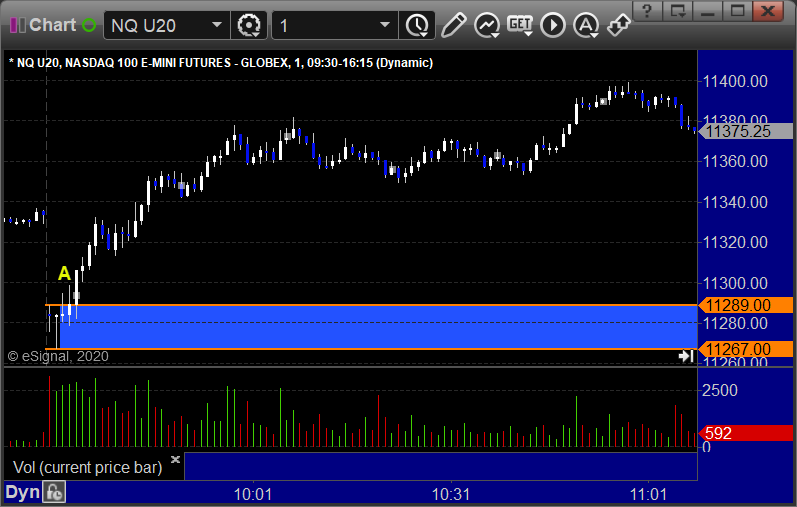The height and width of the screenshot is (507, 797).
Task: Select the drawing tools pencil icon
Action: click(x=453, y=25)
